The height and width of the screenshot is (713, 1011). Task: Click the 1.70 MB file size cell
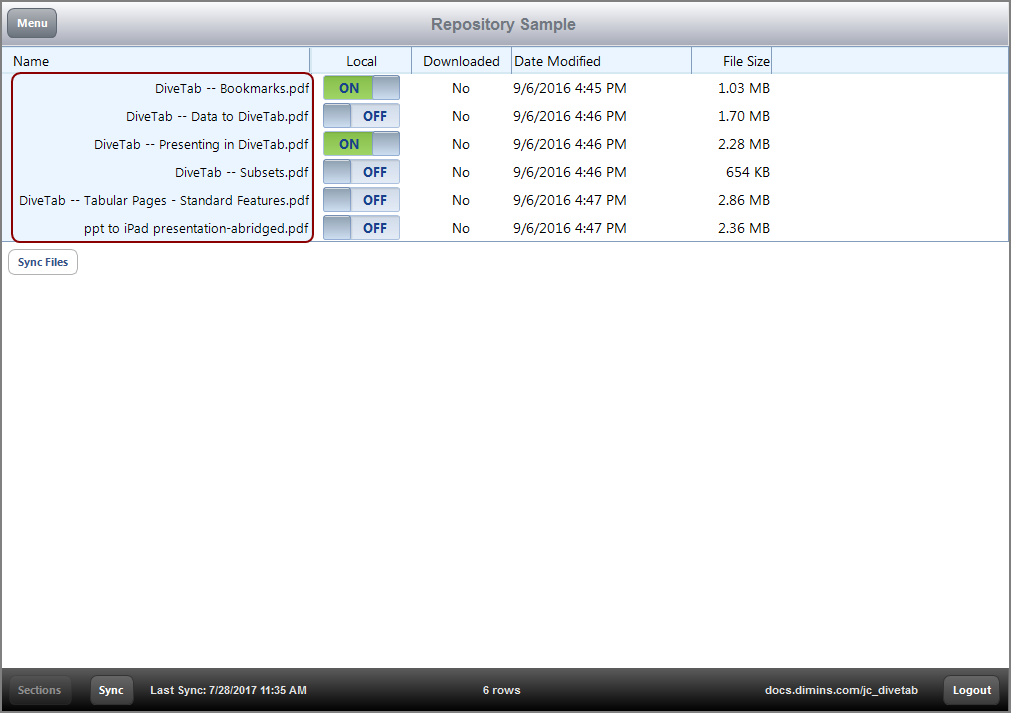click(744, 116)
